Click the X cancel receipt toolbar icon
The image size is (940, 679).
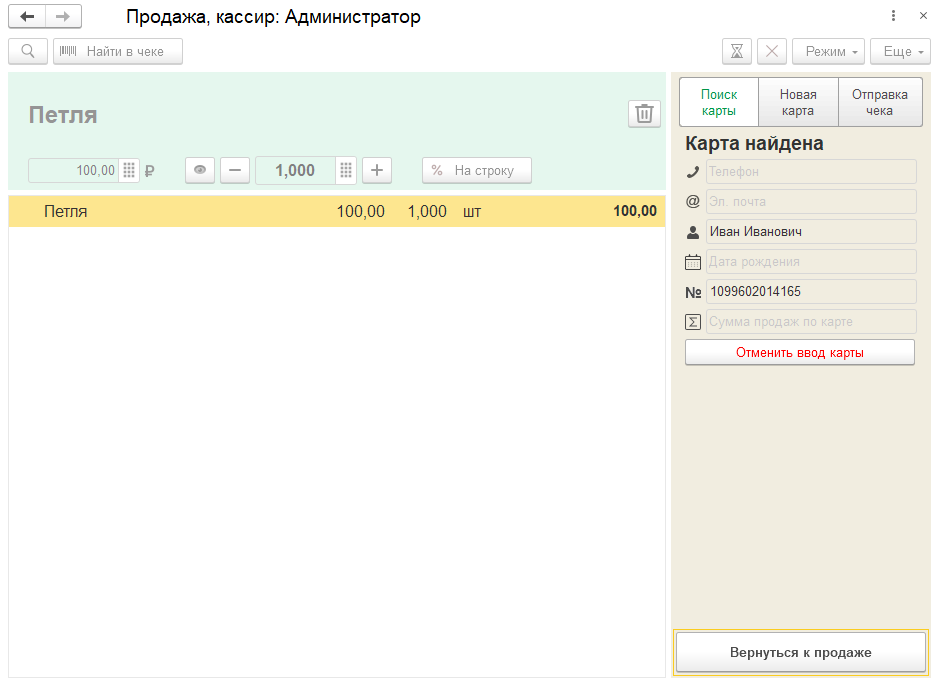coord(772,51)
